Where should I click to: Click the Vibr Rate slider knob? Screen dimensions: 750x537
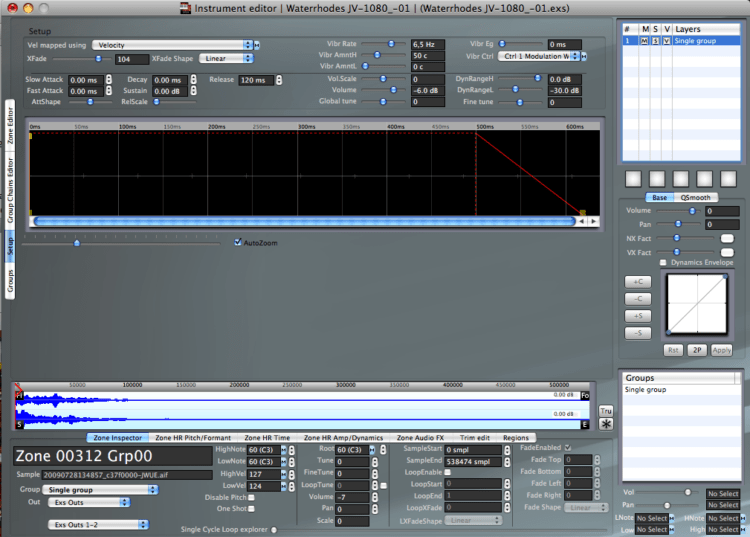391,44
